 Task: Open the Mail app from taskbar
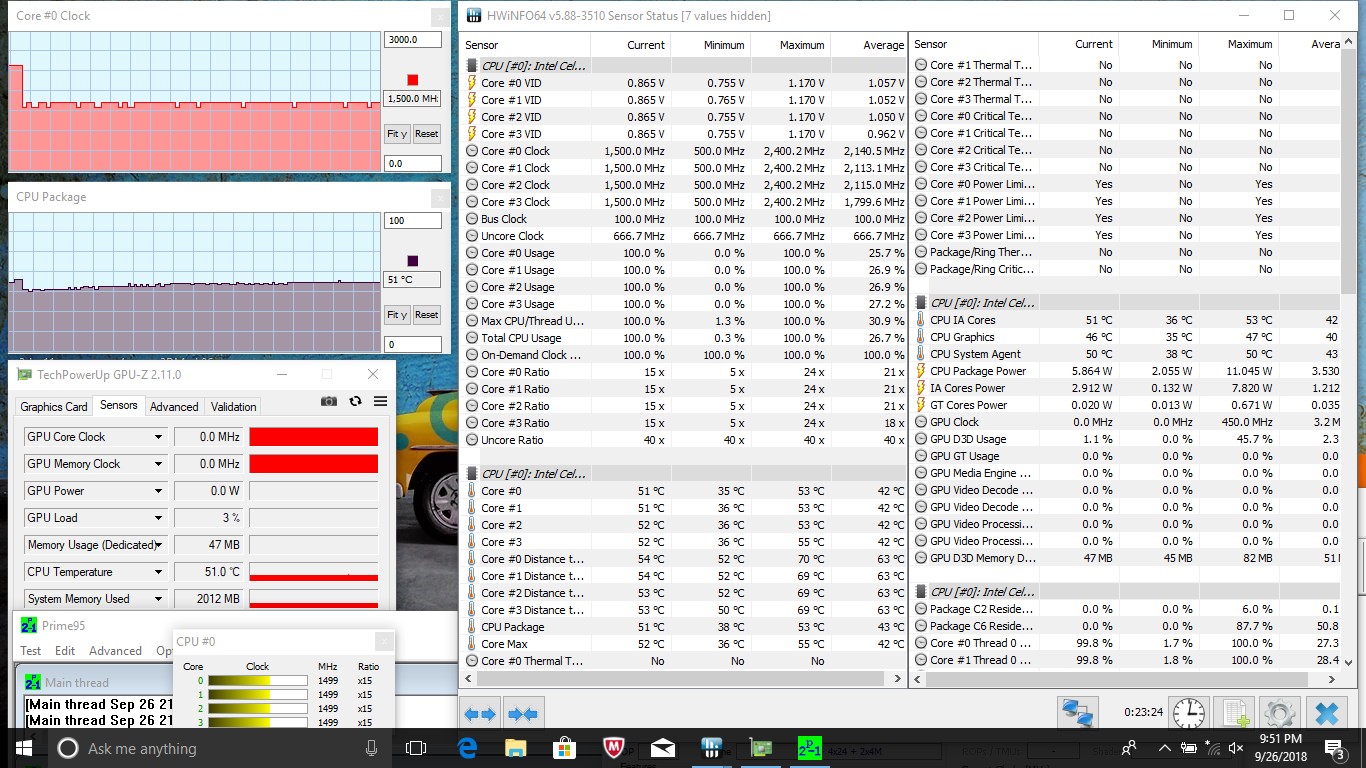coord(663,748)
